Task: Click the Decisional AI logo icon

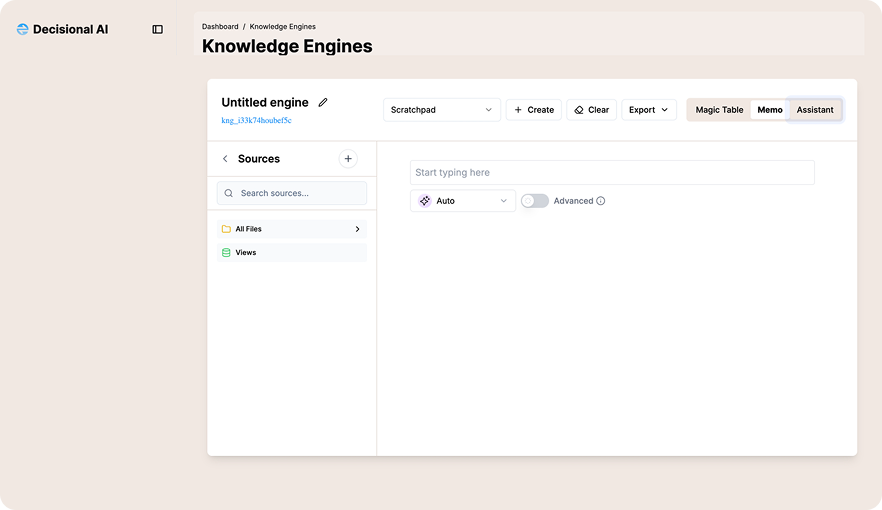Action: 23,30
